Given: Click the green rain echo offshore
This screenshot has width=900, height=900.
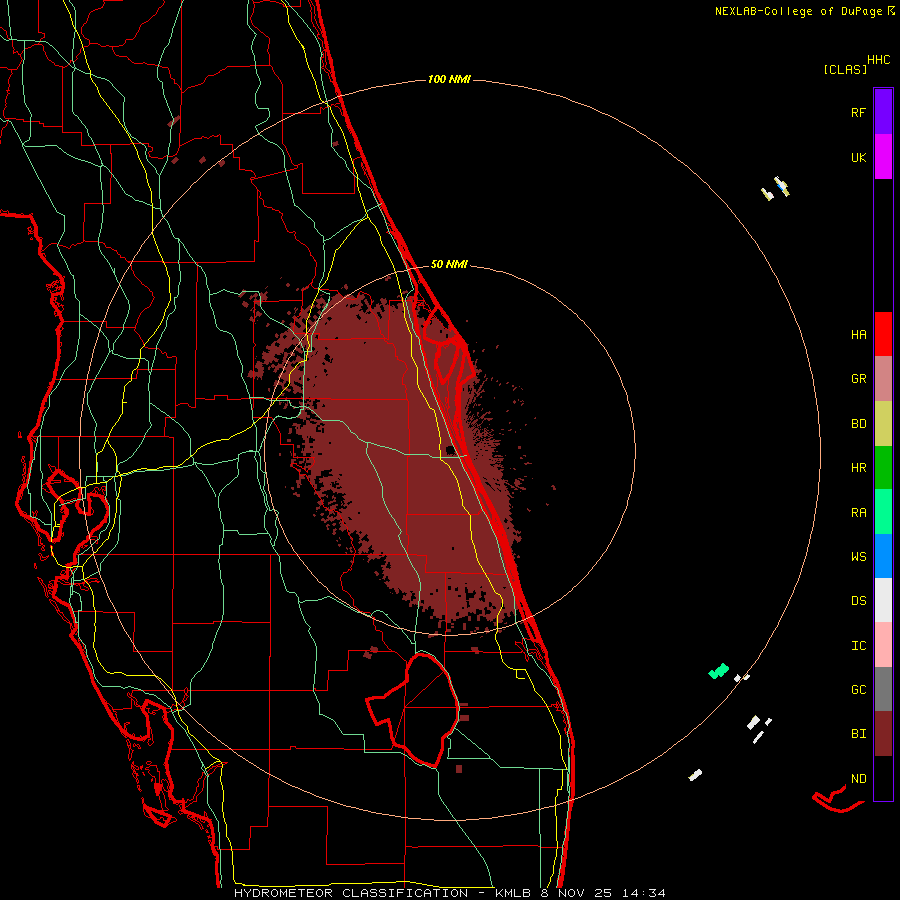Looking at the screenshot, I should pyautogui.click(x=719, y=670).
